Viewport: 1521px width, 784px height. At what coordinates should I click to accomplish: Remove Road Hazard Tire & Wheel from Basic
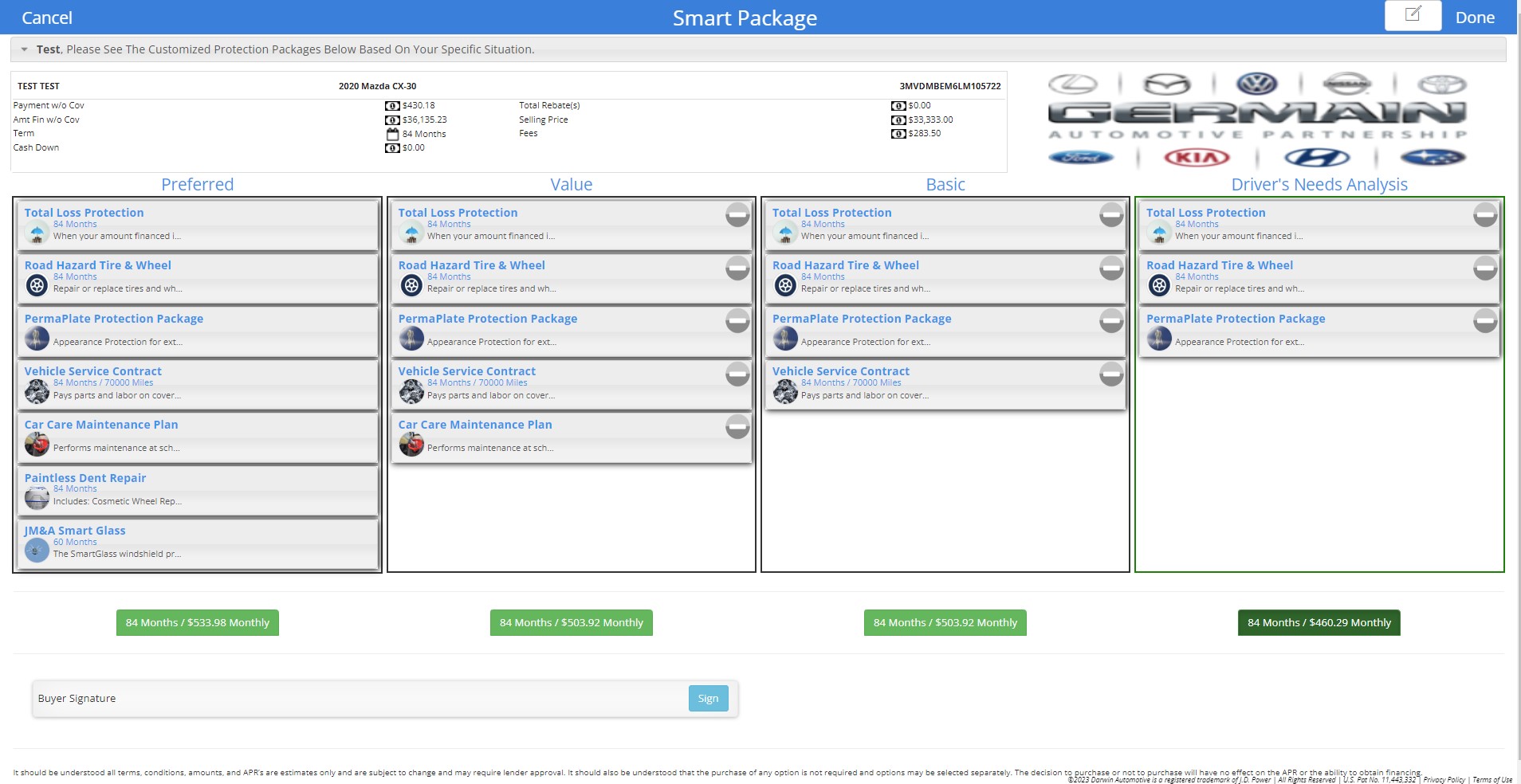pyautogui.click(x=1111, y=268)
